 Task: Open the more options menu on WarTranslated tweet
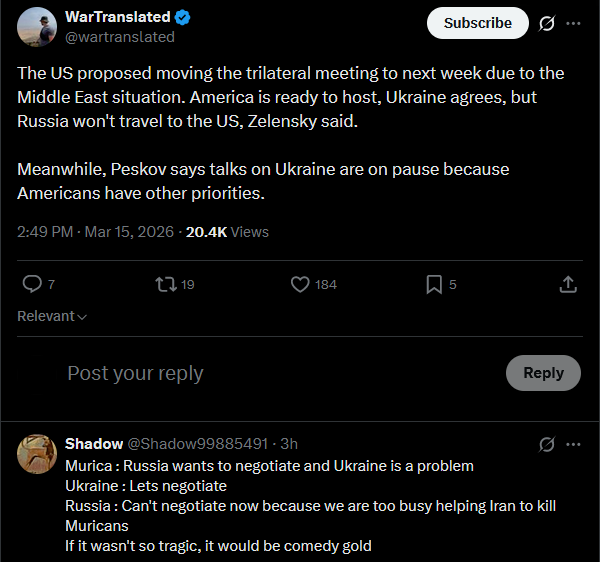click(573, 23)
